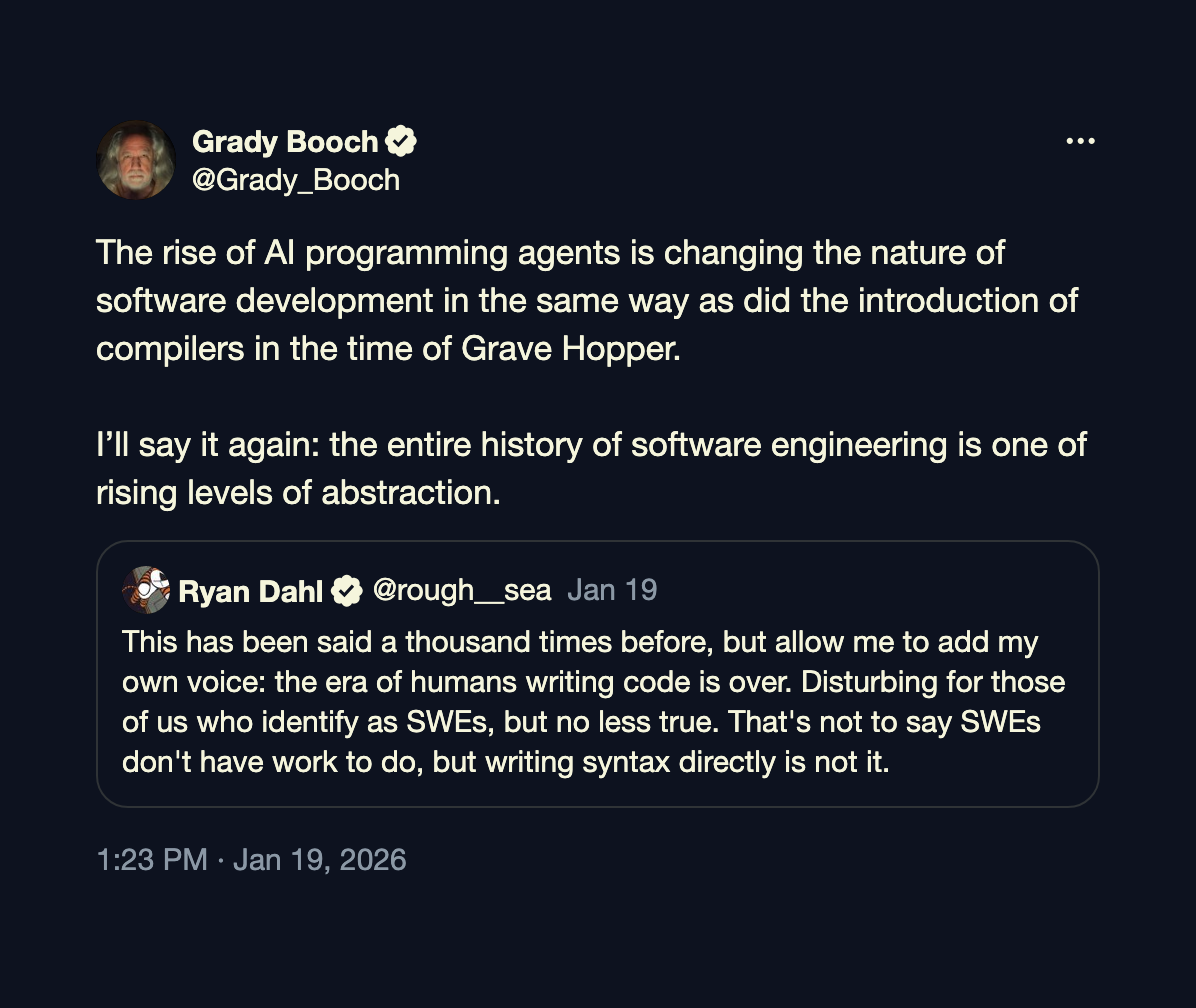Click the verified badge next to Grady Booch
Image resolution: width=1196 pixels, height=1008 pixels.
coord(401,141)
